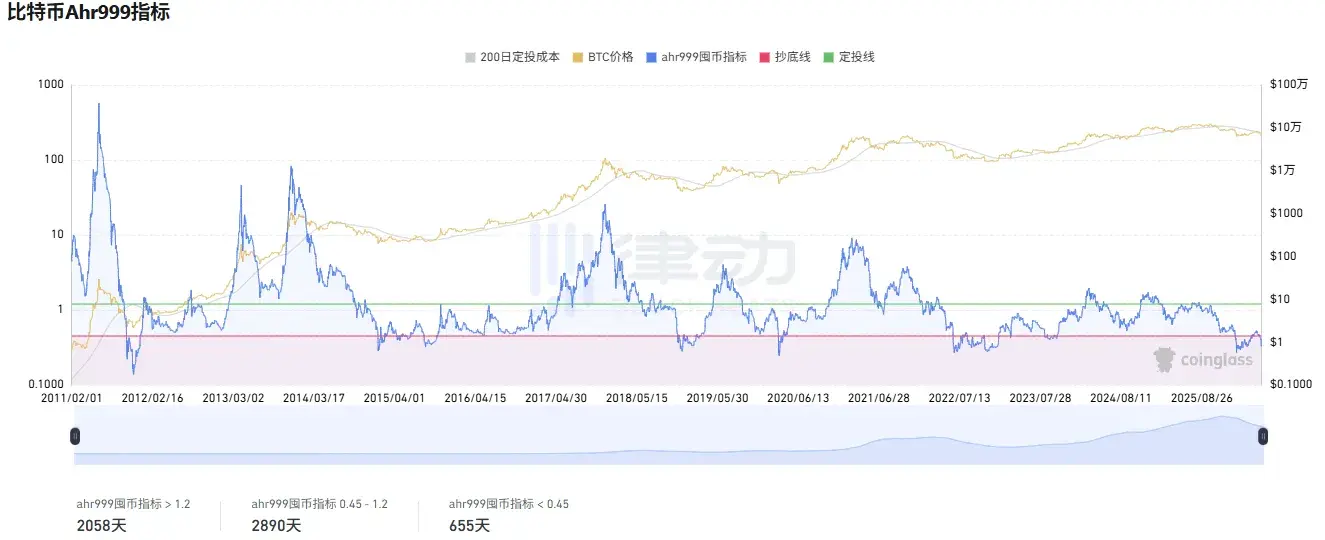Click the 2025/08/26 x-axis date label

tap(1202, 398)
